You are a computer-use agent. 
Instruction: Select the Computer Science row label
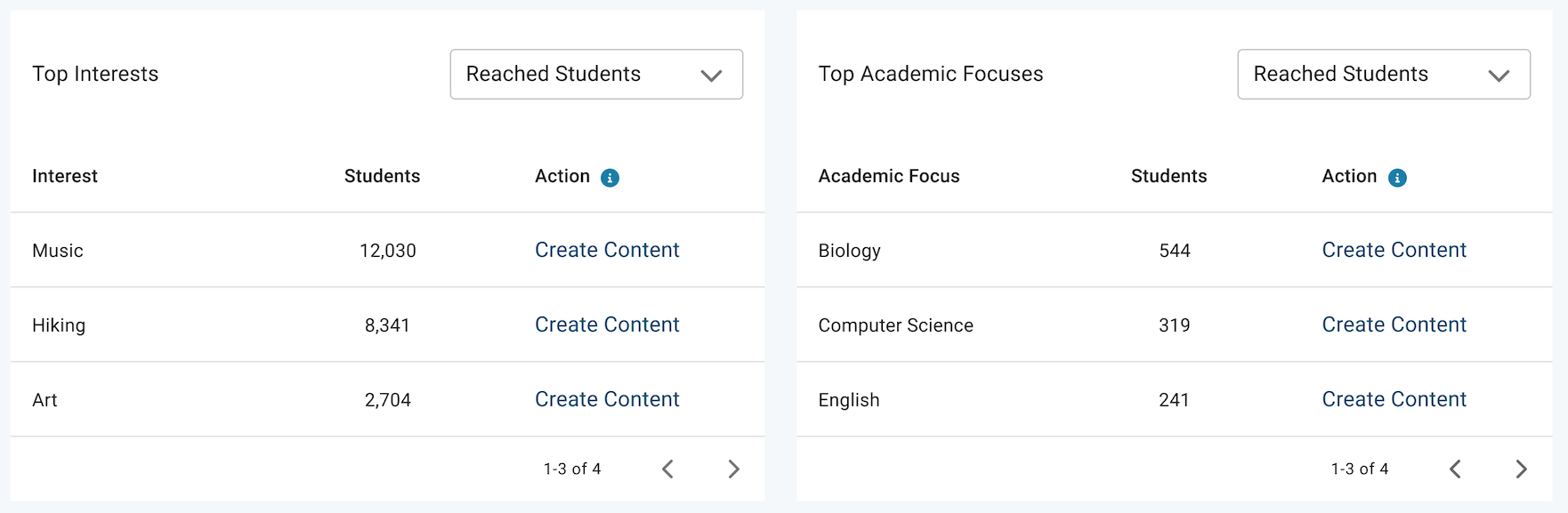pos(895,325)
